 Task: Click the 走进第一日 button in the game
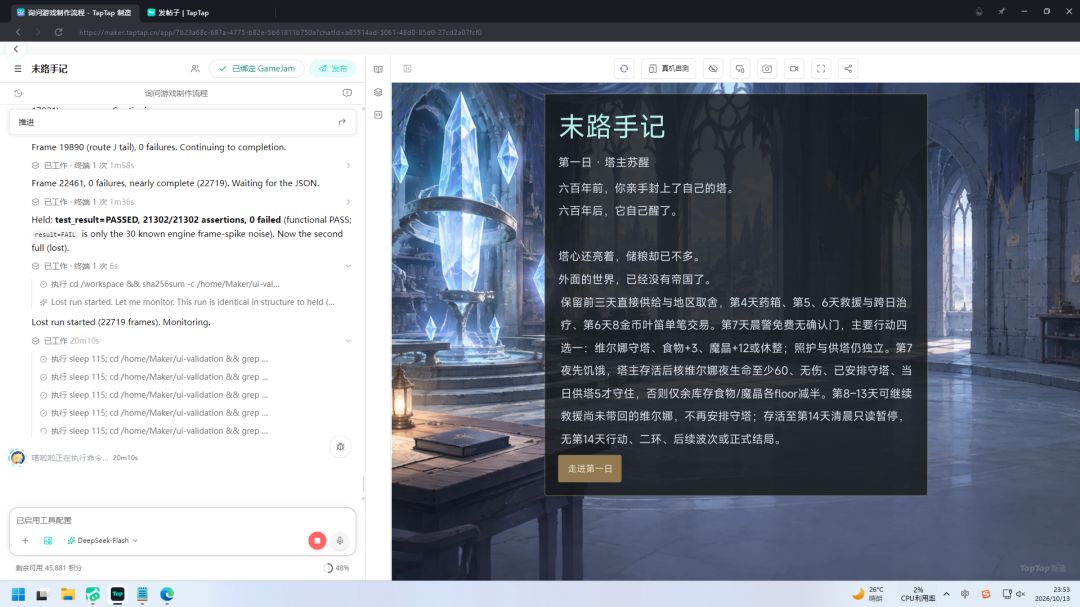[590, 469]
